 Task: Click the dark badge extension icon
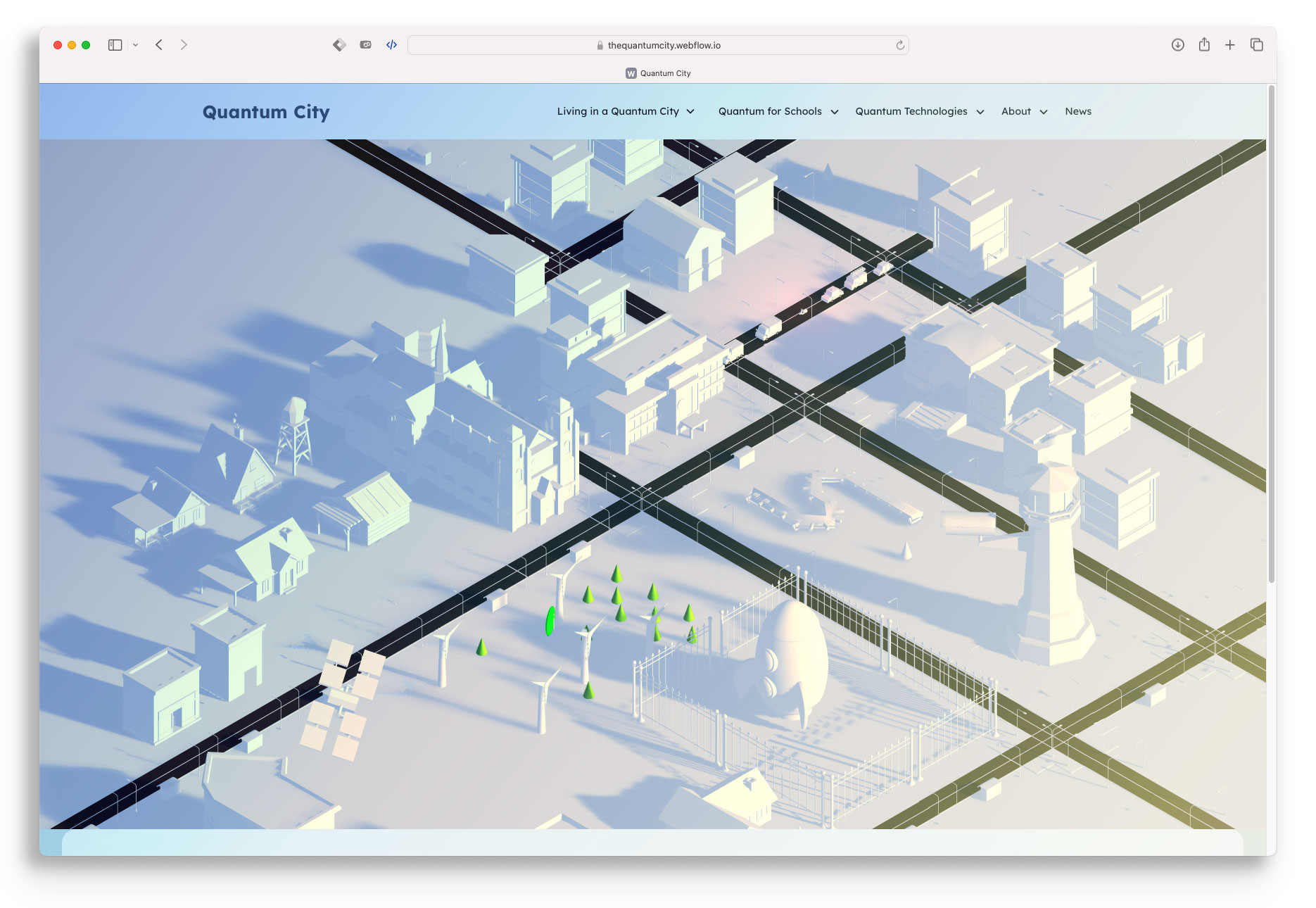click(x=365, y=44)
